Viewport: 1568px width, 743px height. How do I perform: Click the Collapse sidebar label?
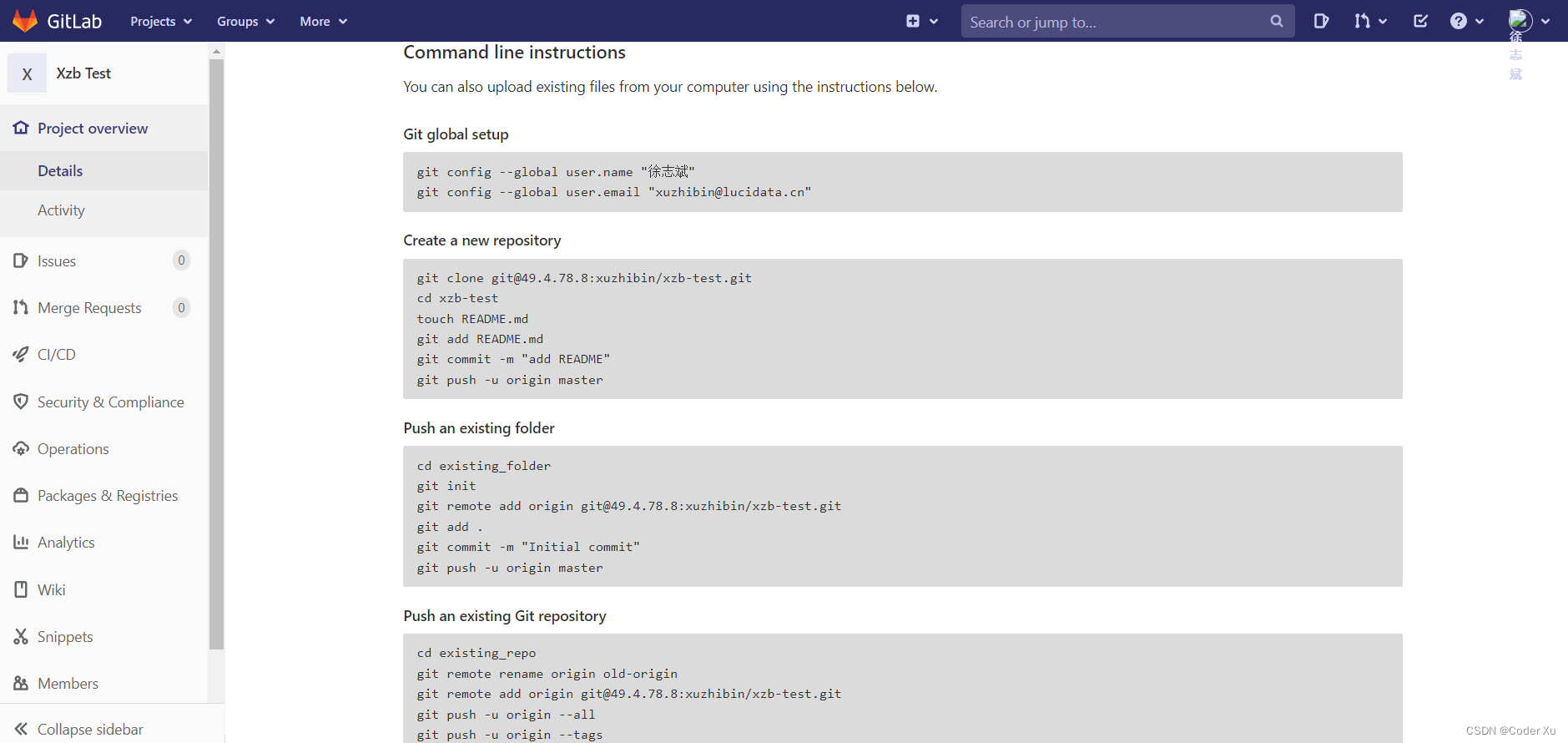click(90, 729)
